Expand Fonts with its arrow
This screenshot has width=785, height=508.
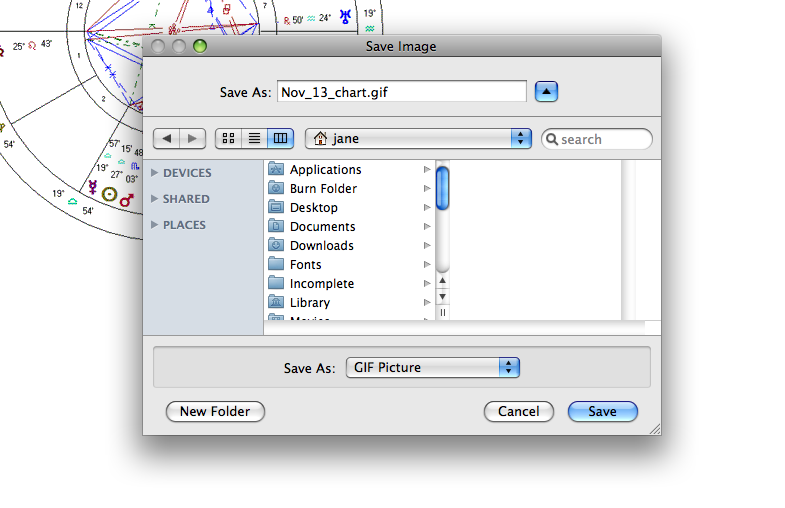[427, 265]
